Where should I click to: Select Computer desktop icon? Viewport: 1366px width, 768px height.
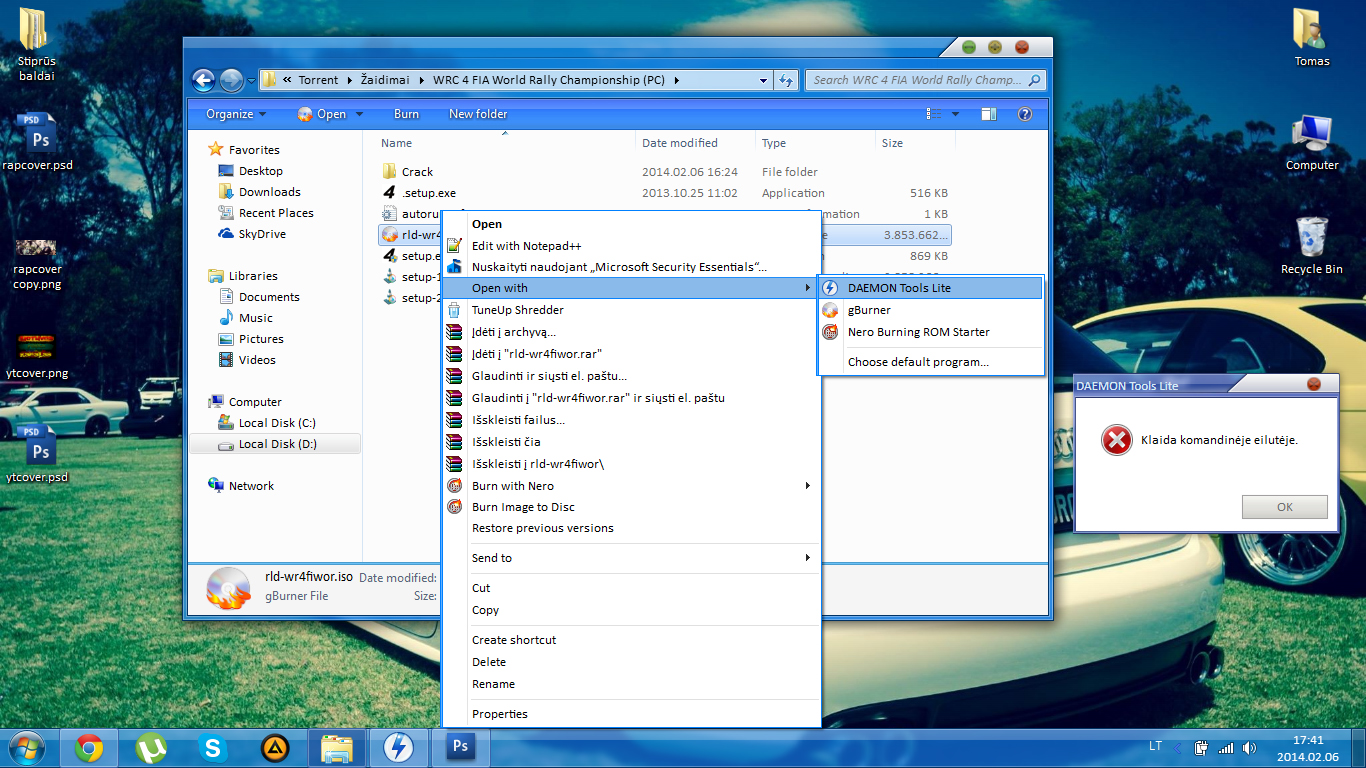[x=1312, y=142]
